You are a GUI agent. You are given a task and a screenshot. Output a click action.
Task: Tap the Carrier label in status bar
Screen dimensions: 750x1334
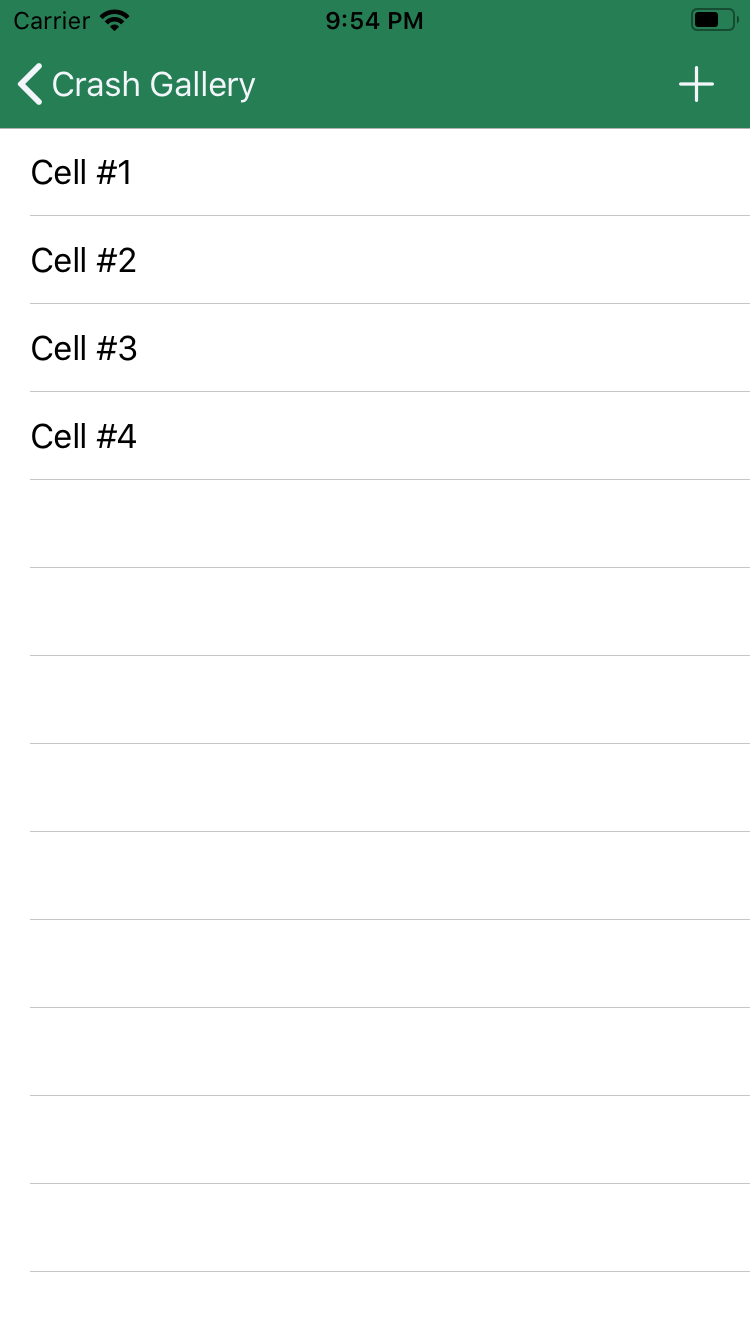[x=51, y=20]
